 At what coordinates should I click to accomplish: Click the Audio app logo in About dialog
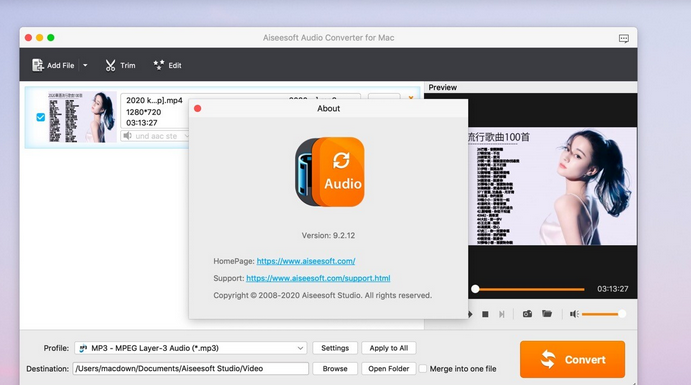330,172
